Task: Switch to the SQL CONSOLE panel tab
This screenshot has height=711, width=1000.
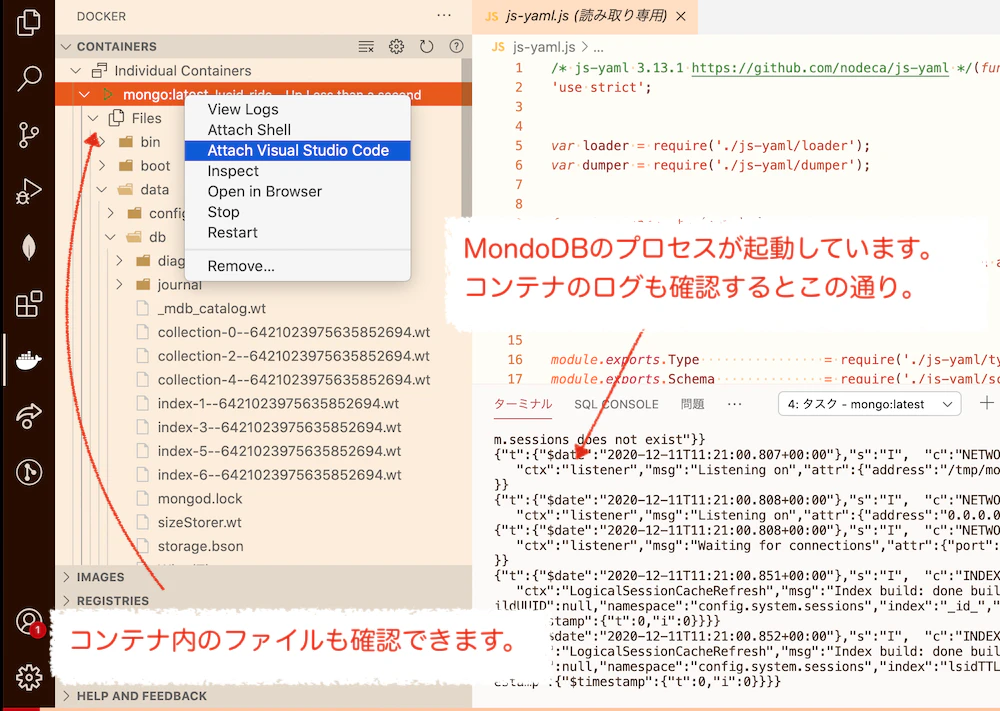Action: tap(616, 404)
